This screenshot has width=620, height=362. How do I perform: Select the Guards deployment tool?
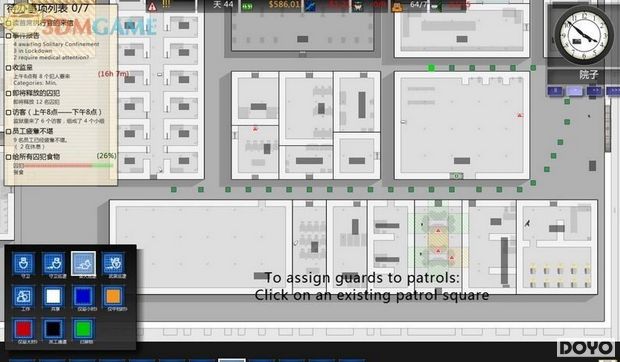23,264
